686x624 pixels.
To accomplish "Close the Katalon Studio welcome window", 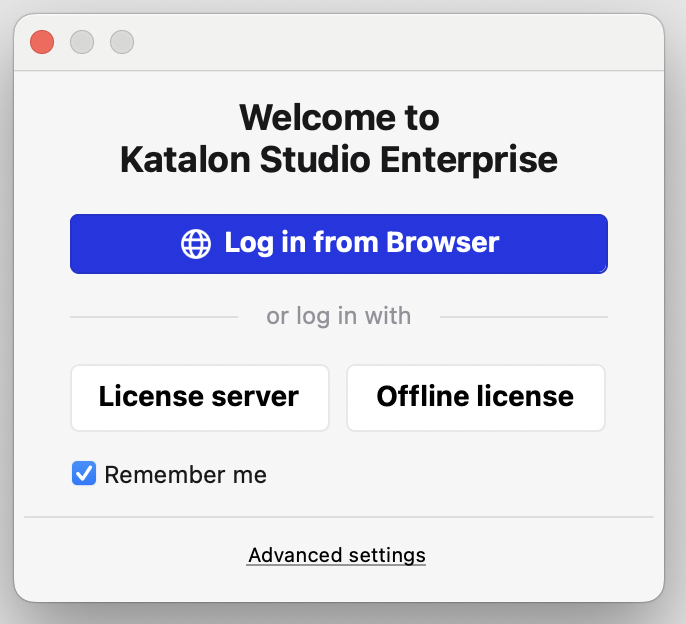I will point(42,42).
